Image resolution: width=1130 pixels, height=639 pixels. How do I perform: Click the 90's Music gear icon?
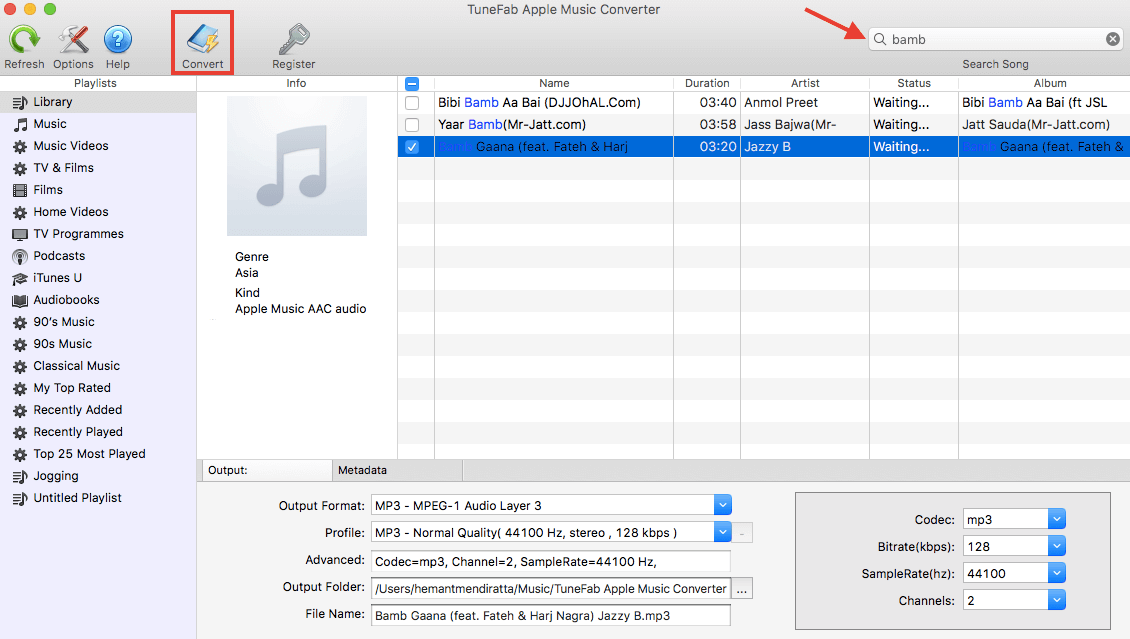click(20, 323)
